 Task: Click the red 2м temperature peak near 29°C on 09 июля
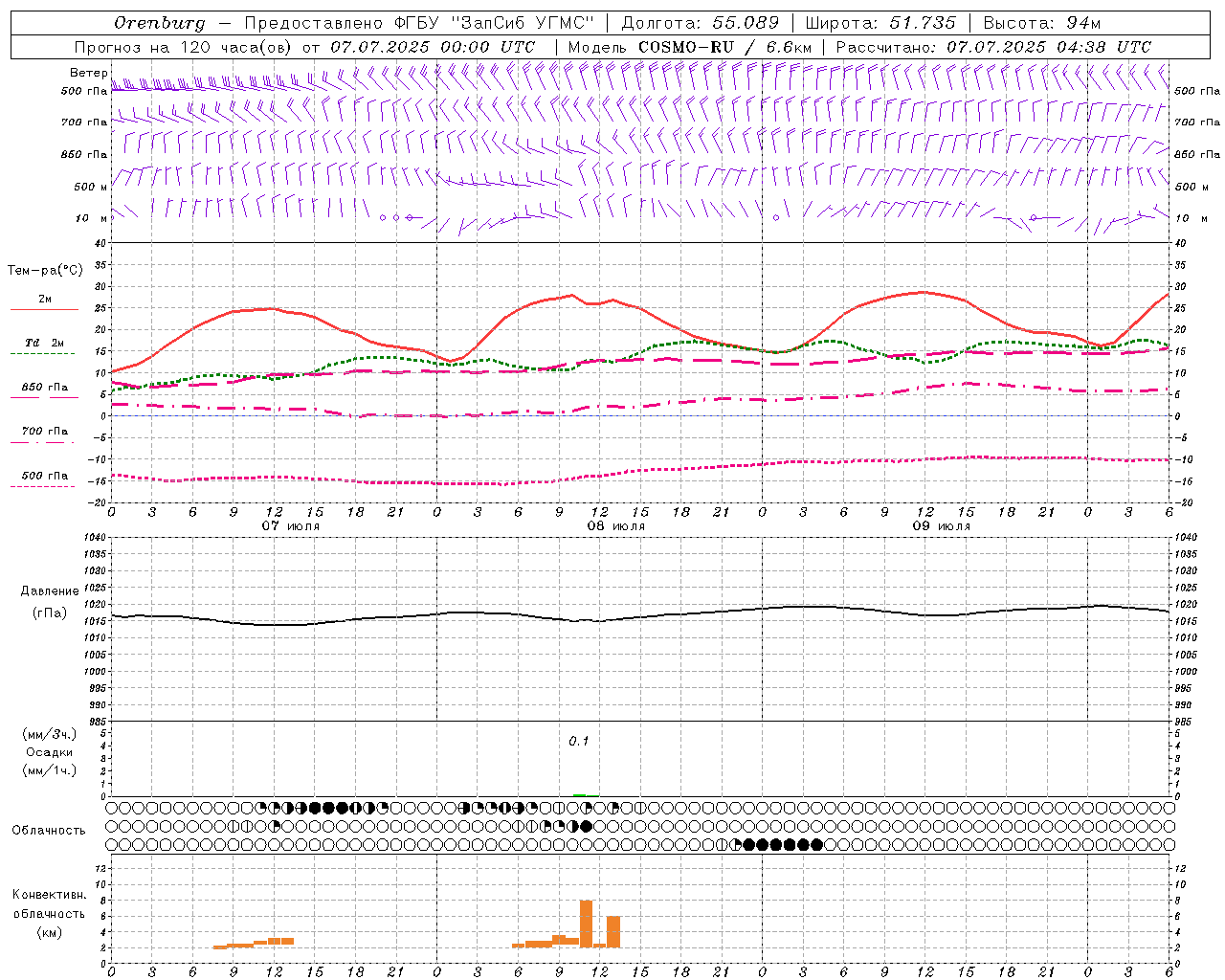point(922,292)
